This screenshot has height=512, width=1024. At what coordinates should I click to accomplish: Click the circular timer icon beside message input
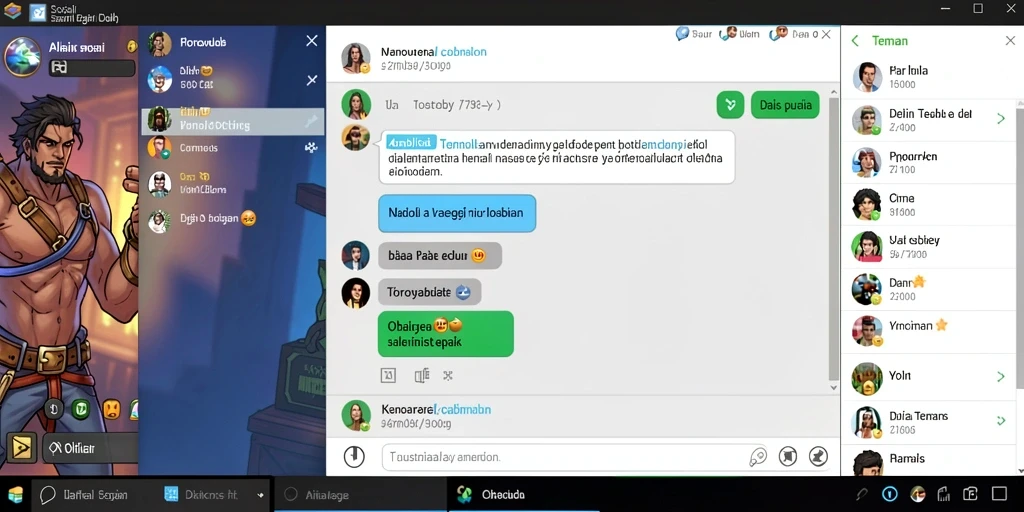pyautogui.click(x=354, y=456)
